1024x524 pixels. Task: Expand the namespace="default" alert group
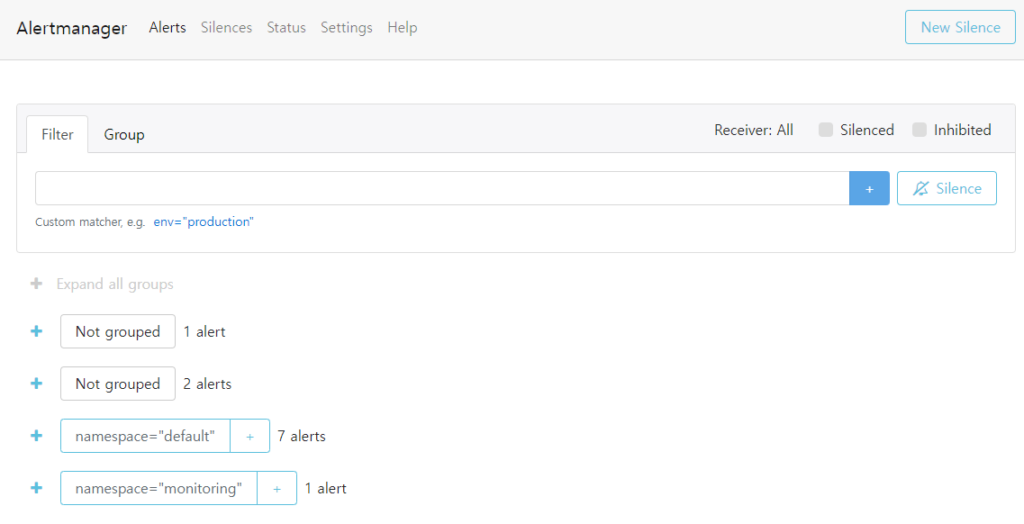click(x=37, y=436)
